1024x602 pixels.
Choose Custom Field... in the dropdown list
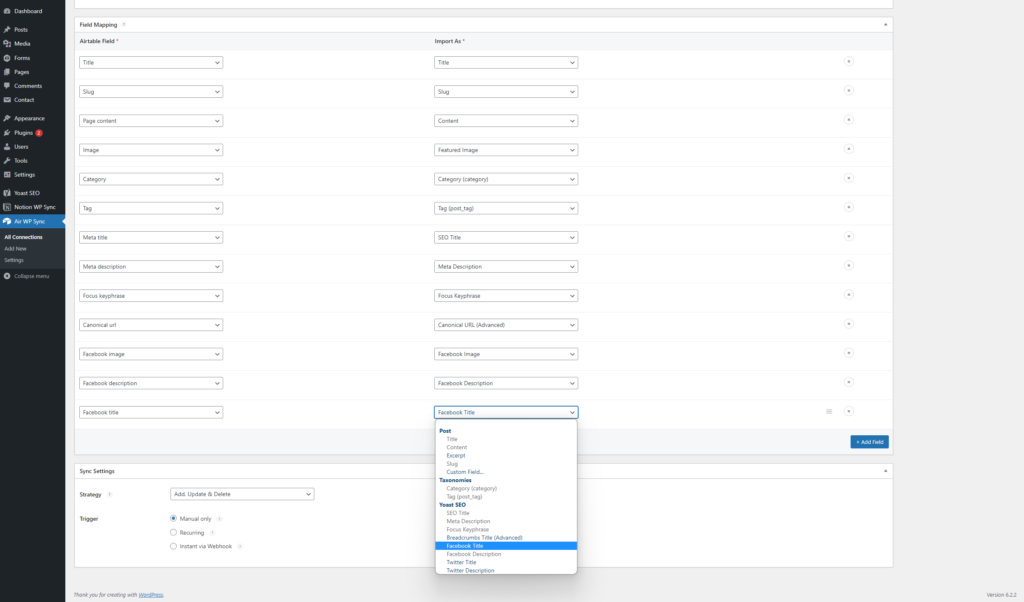pyautogui.click(x=505, y=472)
